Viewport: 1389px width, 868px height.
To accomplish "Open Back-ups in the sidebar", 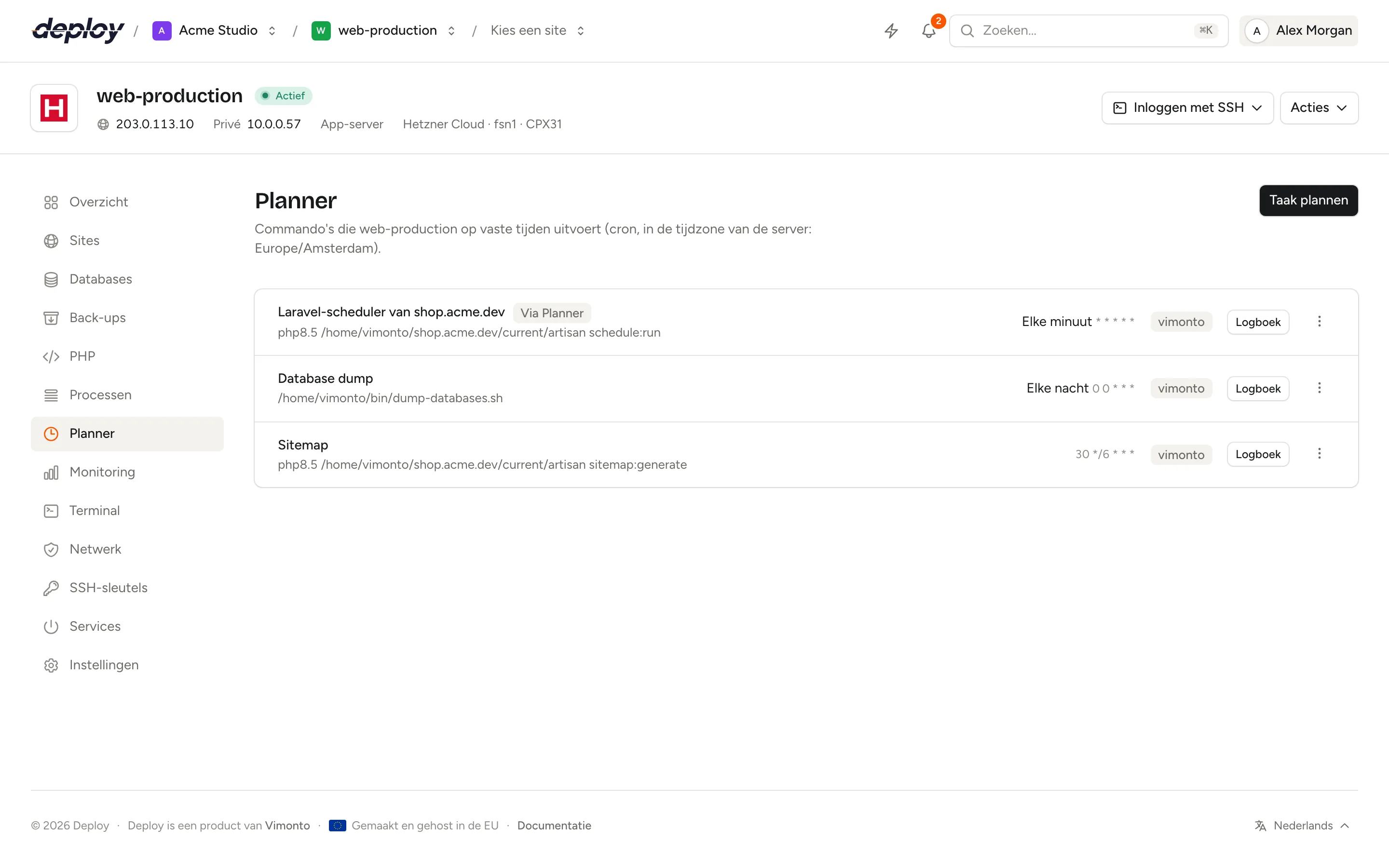I will tap(127, 318).
